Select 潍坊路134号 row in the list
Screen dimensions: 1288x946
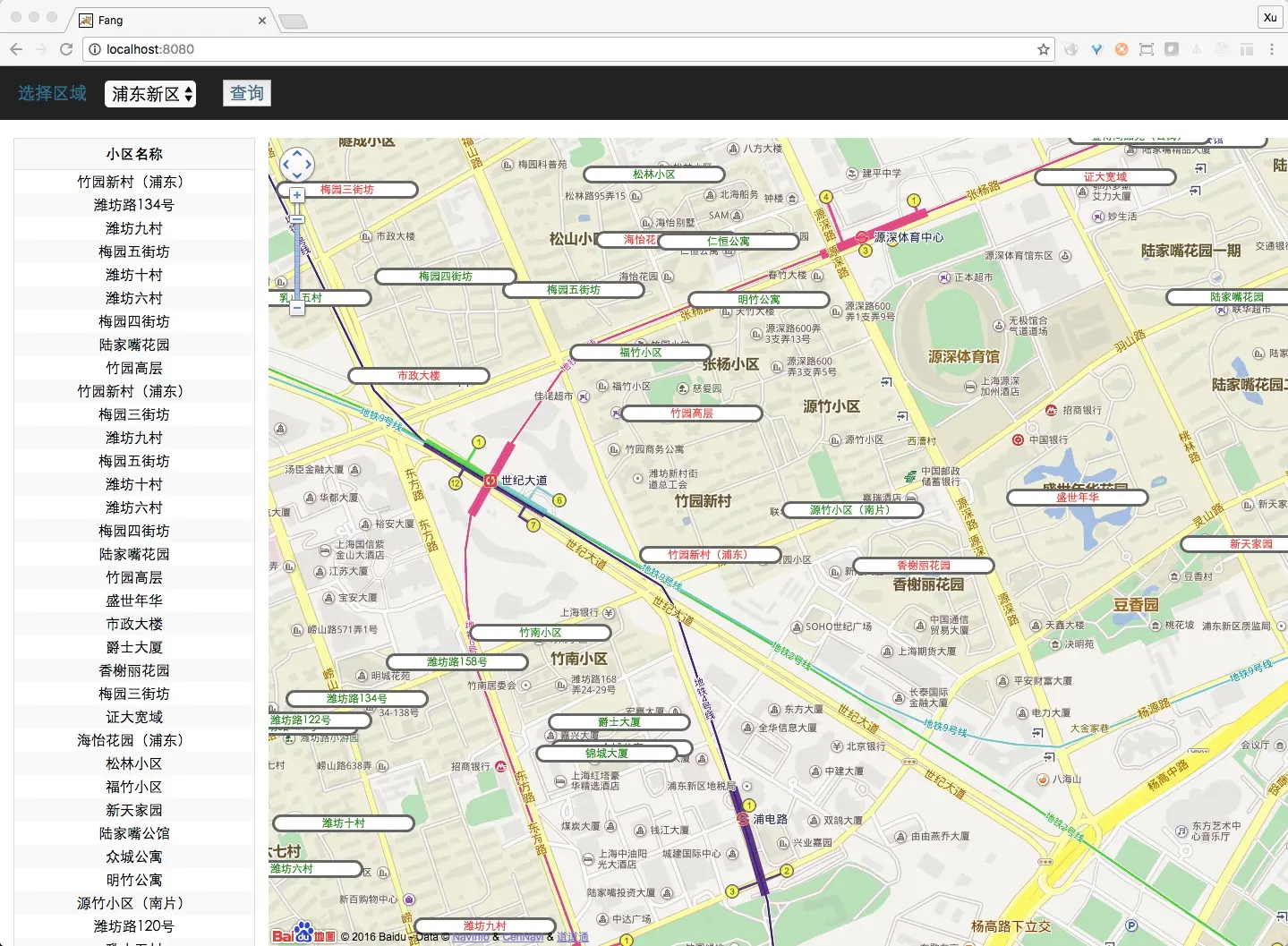click(134, 205)
